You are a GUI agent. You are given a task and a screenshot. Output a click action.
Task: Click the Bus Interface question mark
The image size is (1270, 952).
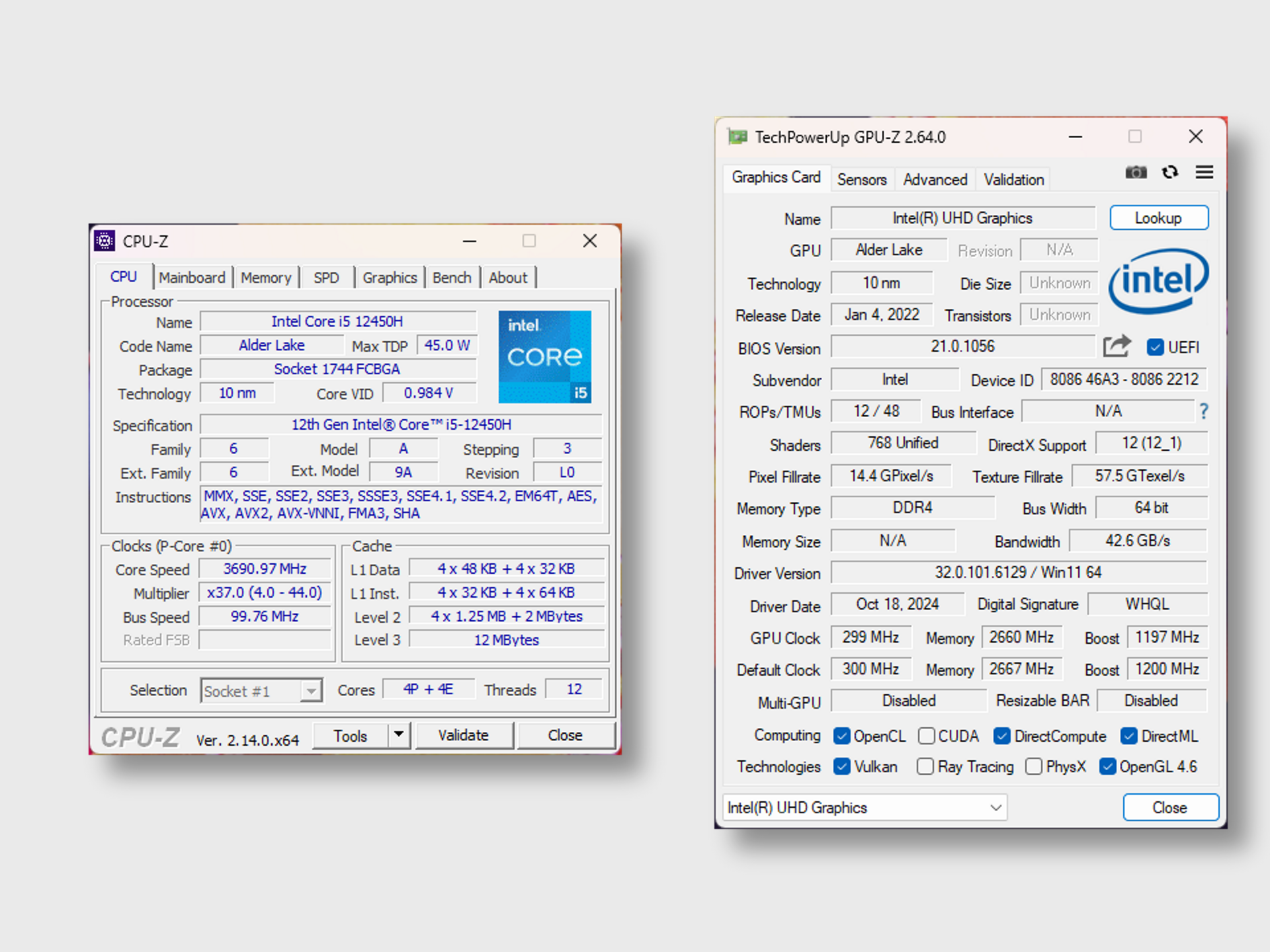click(1204, 411)
